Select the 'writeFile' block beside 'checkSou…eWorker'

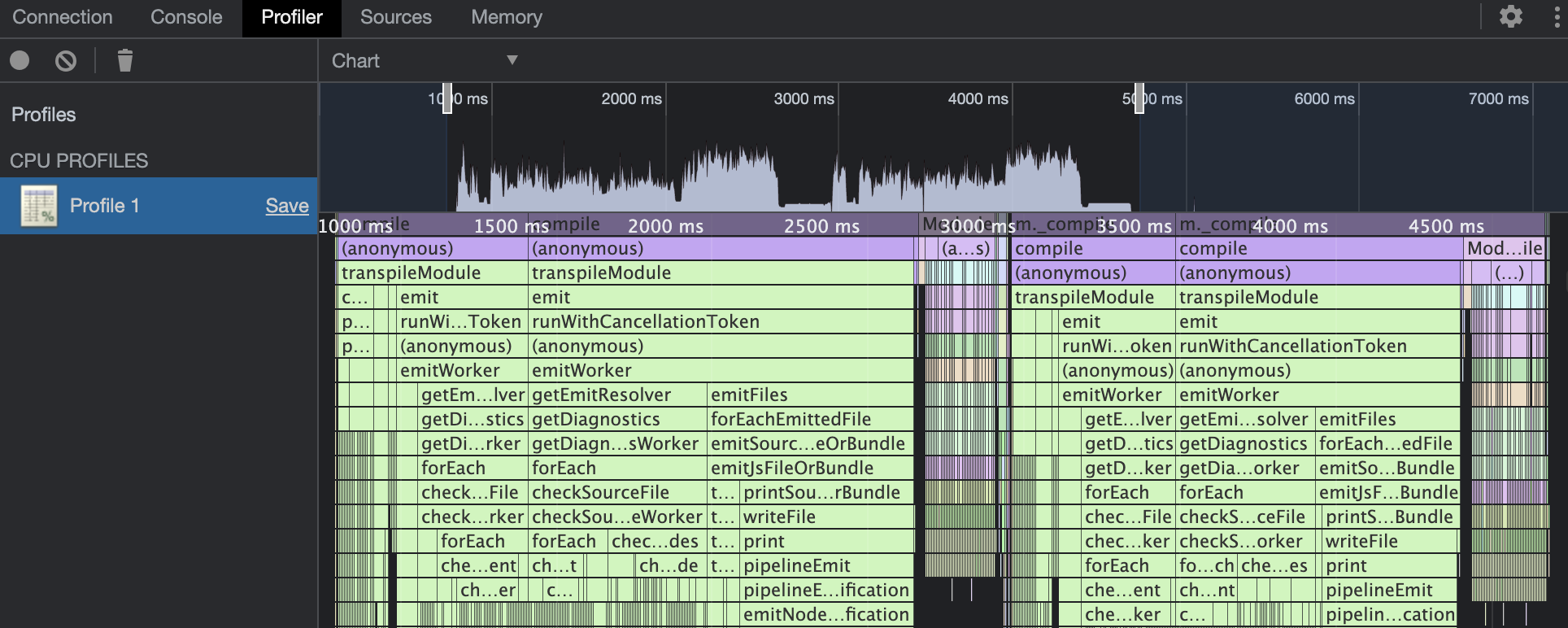tap(827, 517)
